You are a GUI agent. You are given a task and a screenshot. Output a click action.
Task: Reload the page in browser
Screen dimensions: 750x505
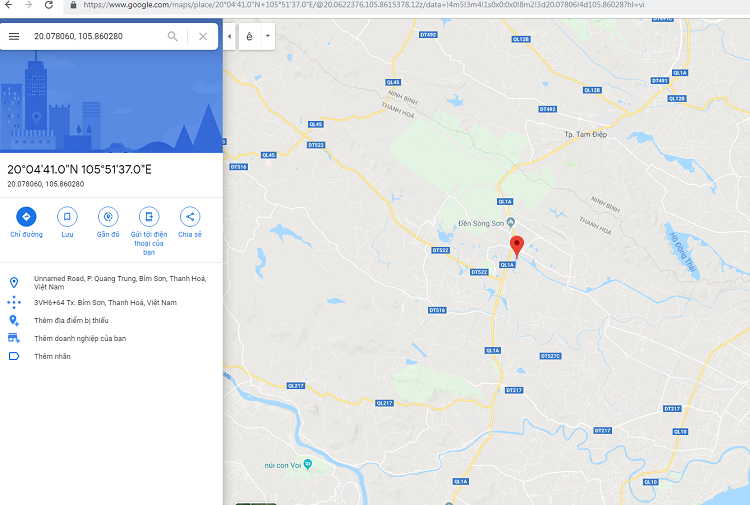tap(49, 5)
